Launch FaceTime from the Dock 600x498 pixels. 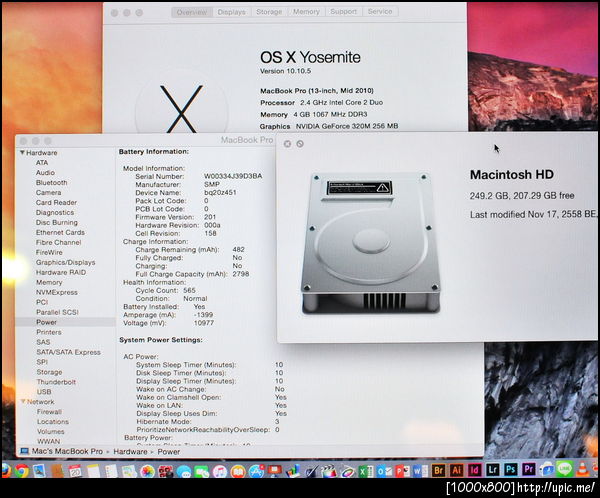(201, 472)
